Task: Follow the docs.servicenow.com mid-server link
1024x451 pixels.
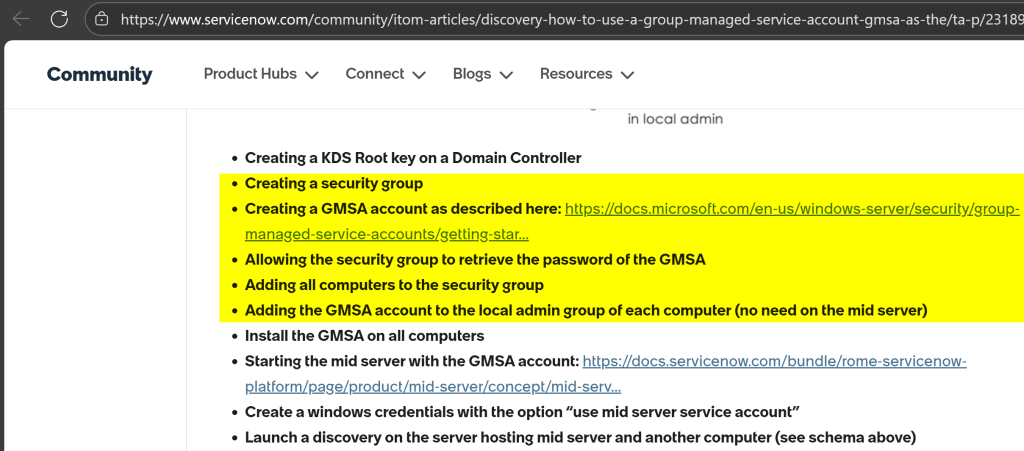Action: tap(773, 361)
